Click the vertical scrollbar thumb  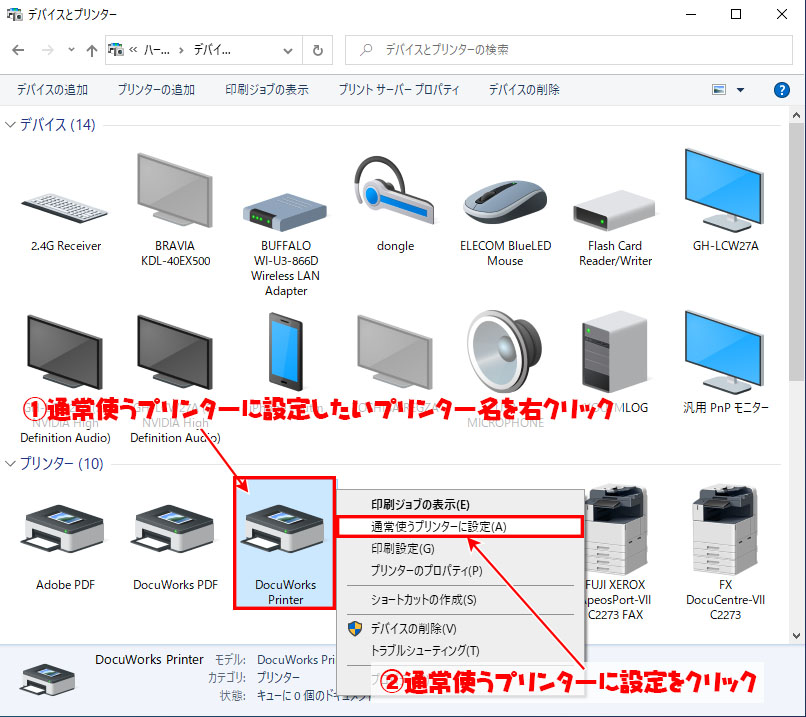pyautogui.click(x=796, y=252)
